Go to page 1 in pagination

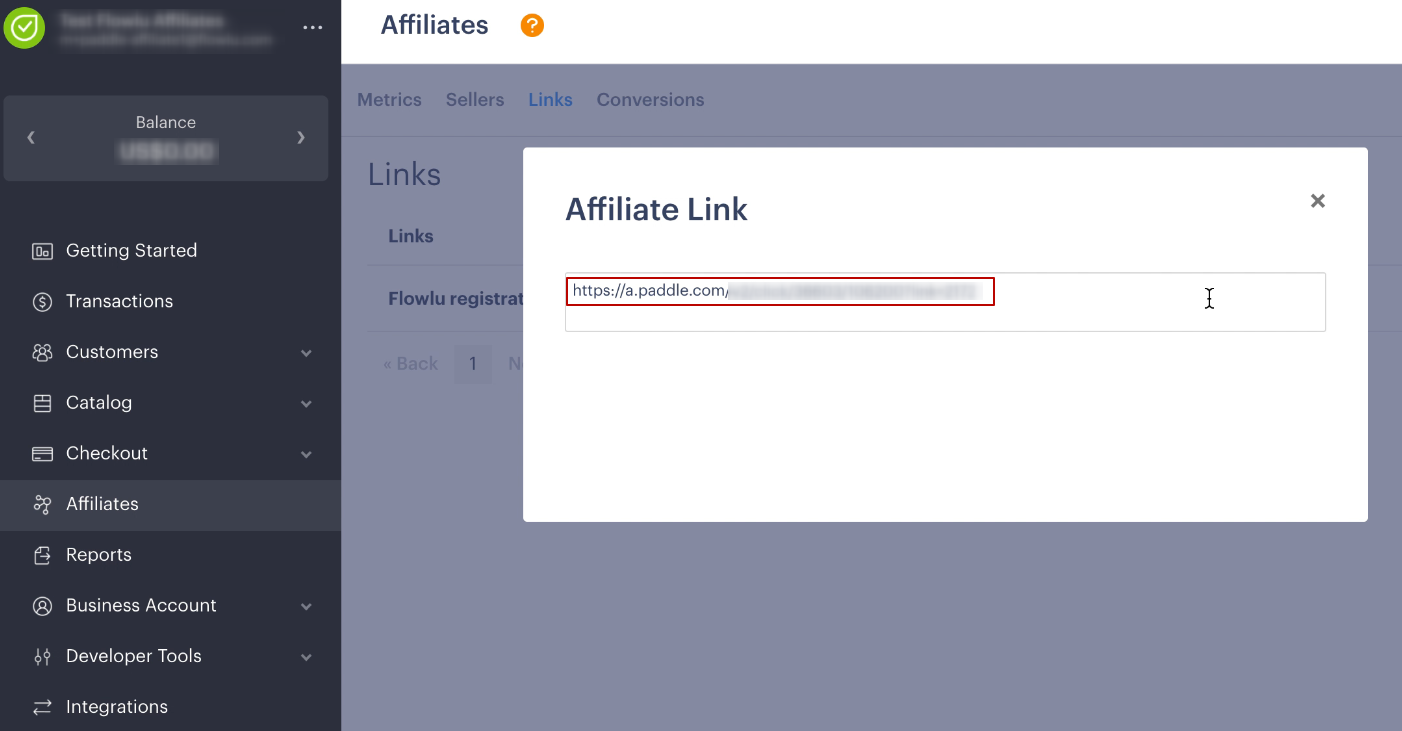point(473,364)
